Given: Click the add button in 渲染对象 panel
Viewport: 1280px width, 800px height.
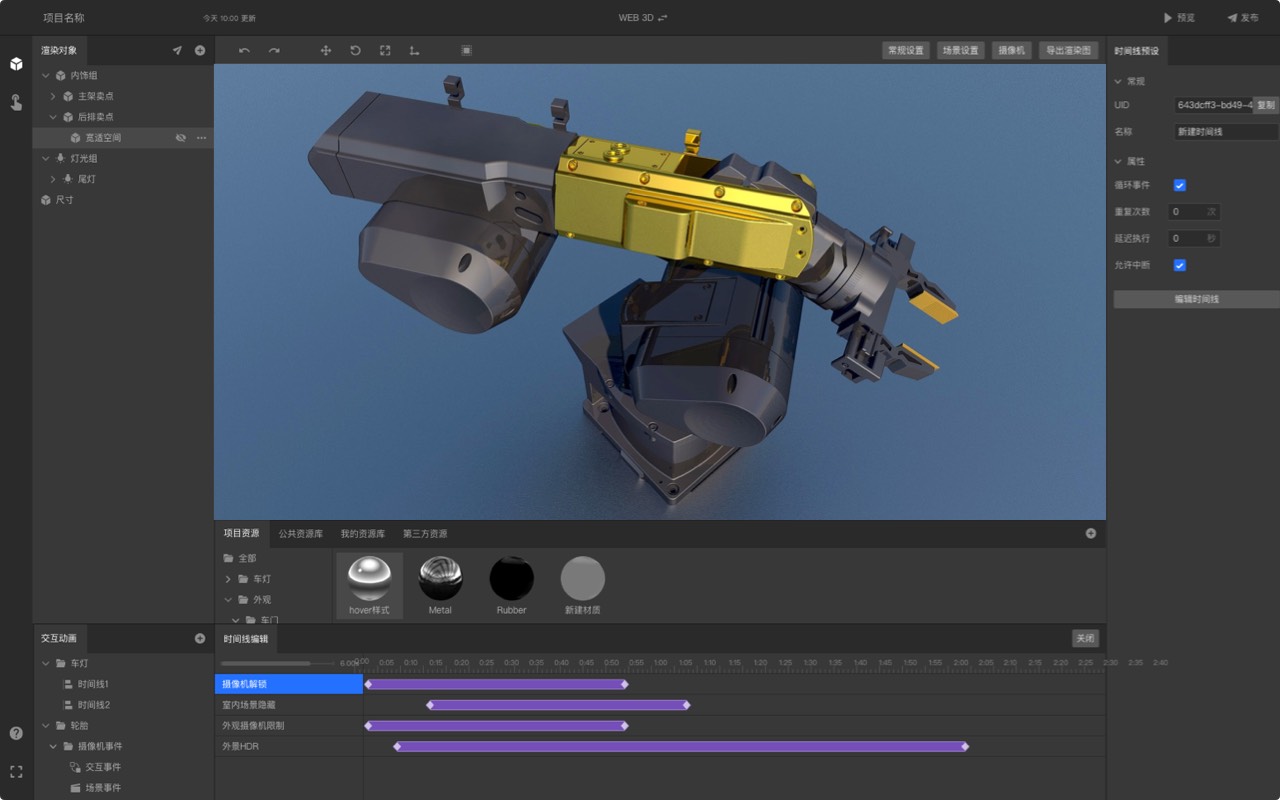Looking at the screenshot, I should pyautogui.click(x=200, y=50).
